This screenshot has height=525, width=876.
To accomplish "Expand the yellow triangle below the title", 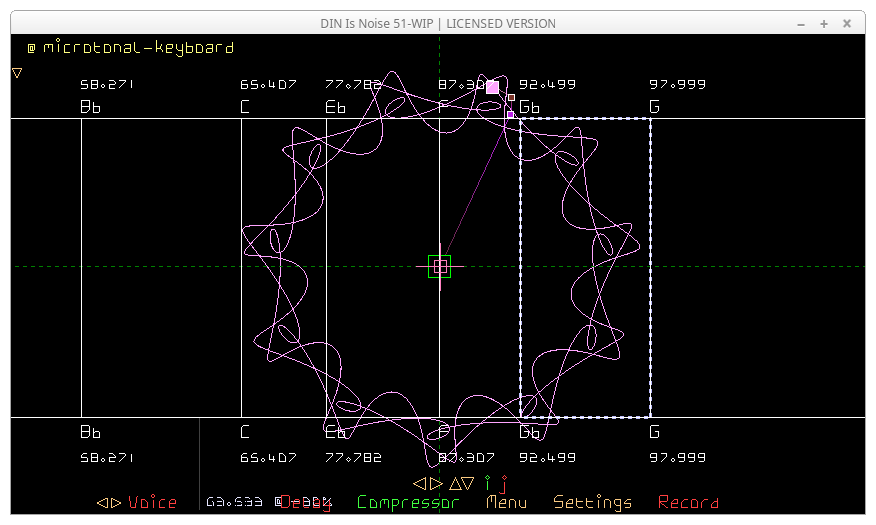I will point(17,72).
